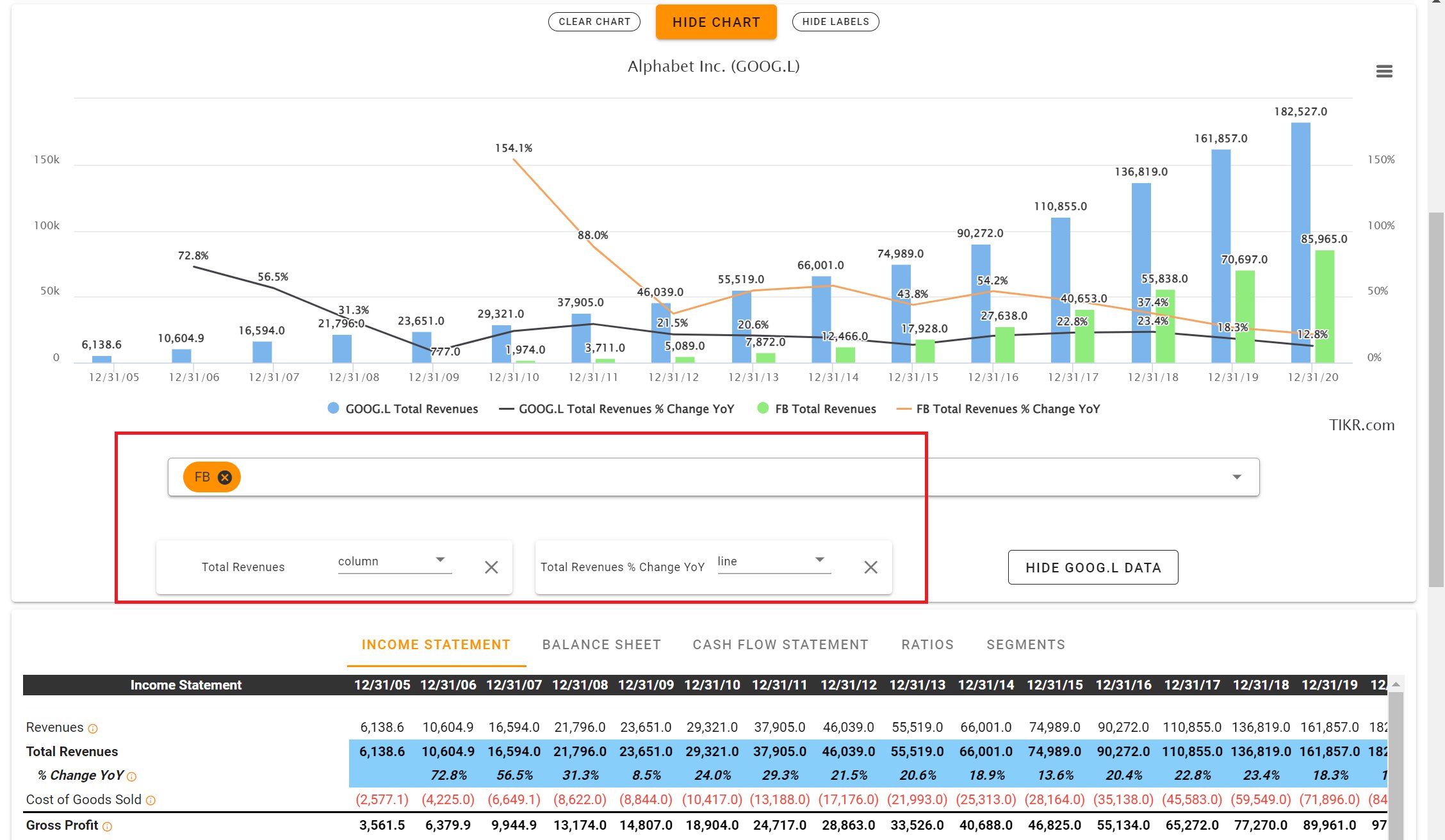Viewport: 1445px width, 840px height.
Task: Select the Total Revenues row label
Action: pyautogui.click(x=72, y=752)
